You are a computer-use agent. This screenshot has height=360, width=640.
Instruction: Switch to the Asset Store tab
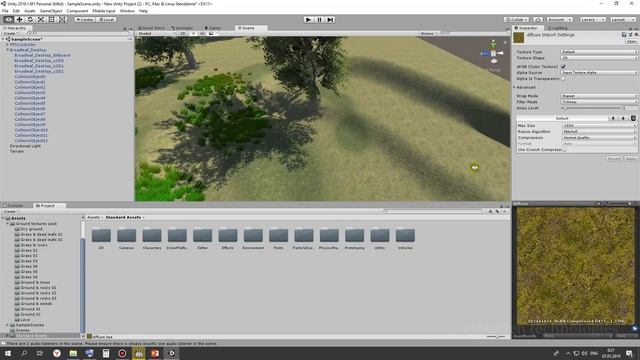(x=151, y=28)
